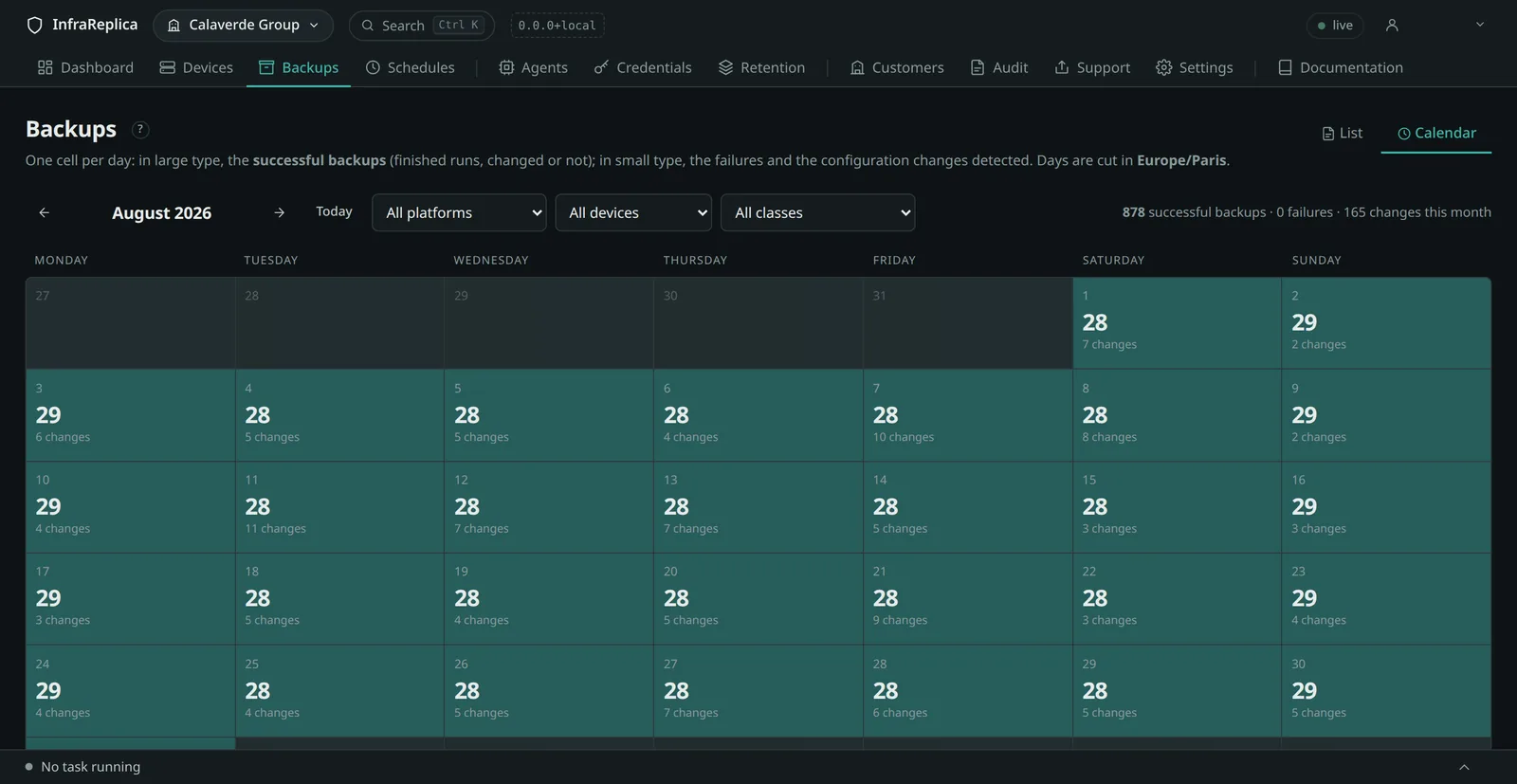1517x784 pixels.
Task: Open the Audit page
Action: [999, 67]
